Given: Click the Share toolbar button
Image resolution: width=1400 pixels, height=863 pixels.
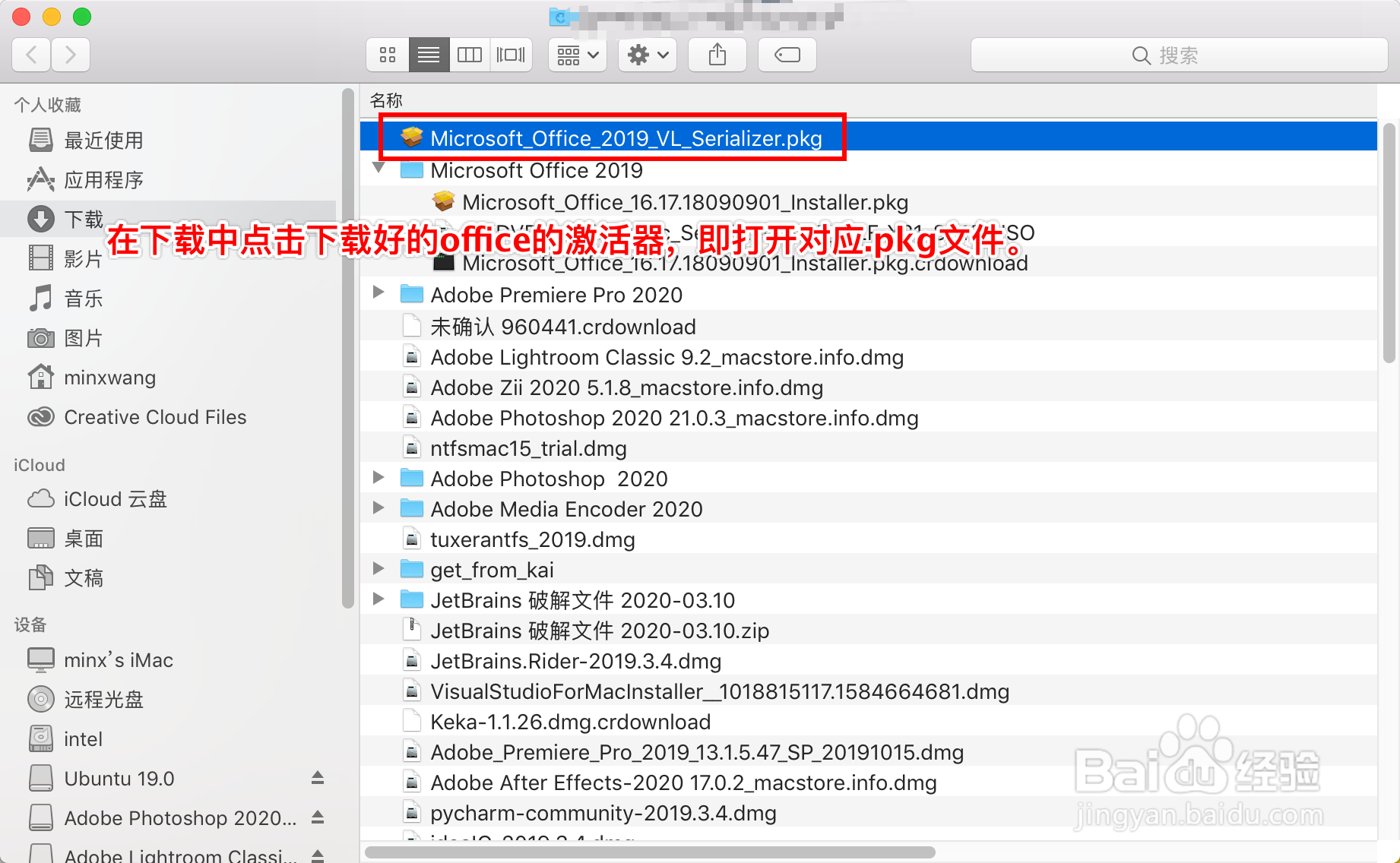Looking at the screenshot, I should tap(717, 55).
